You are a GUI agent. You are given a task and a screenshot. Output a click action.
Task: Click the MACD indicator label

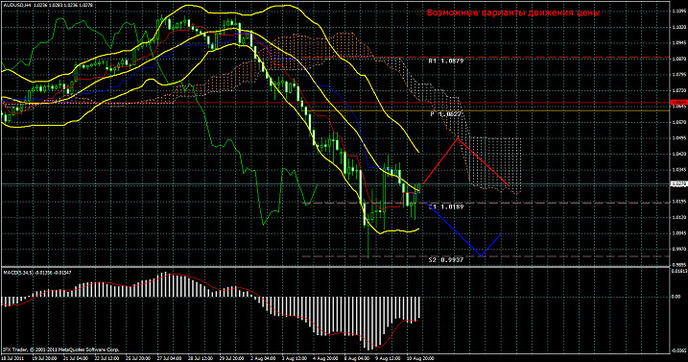(37, 273)
